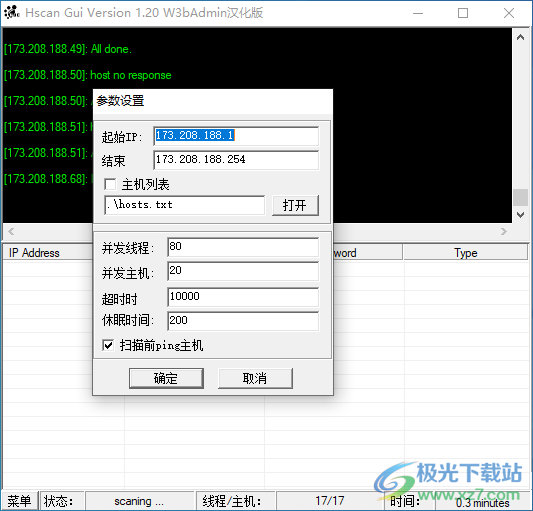This screenshot has width=533, height=511.
Task: Click the log vertical scrollbar thumb
Action: click(x=520, y=197)
